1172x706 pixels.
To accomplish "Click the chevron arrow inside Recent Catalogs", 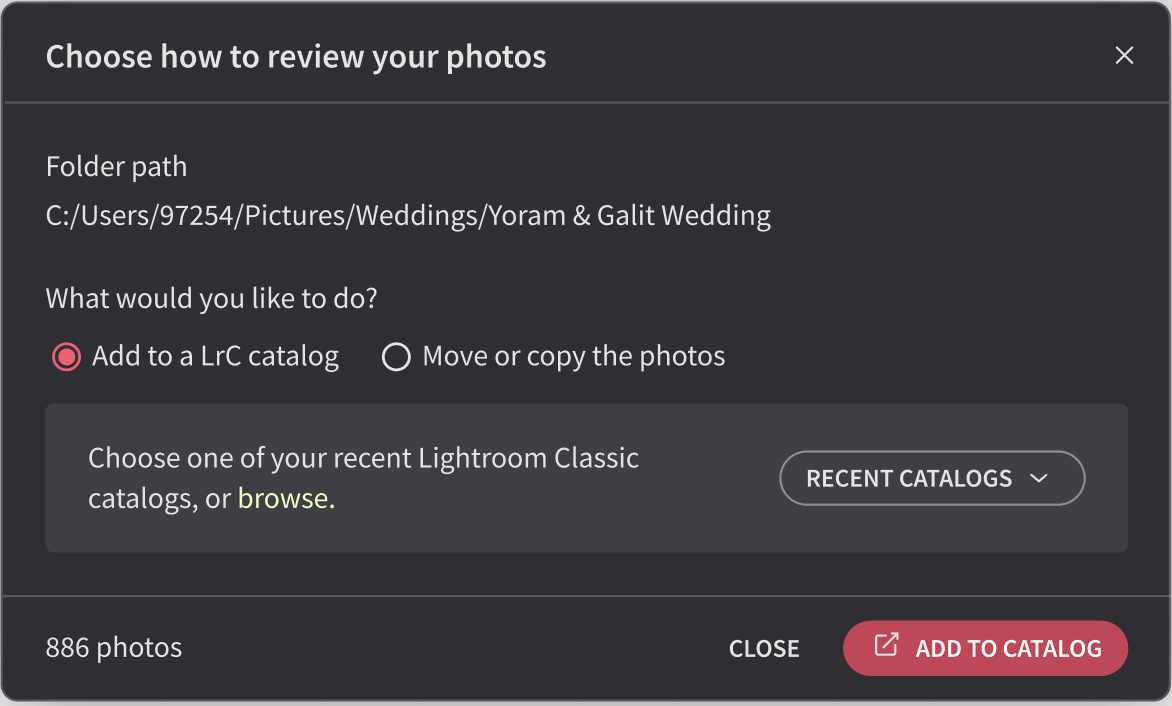I will click(1039, 478).
